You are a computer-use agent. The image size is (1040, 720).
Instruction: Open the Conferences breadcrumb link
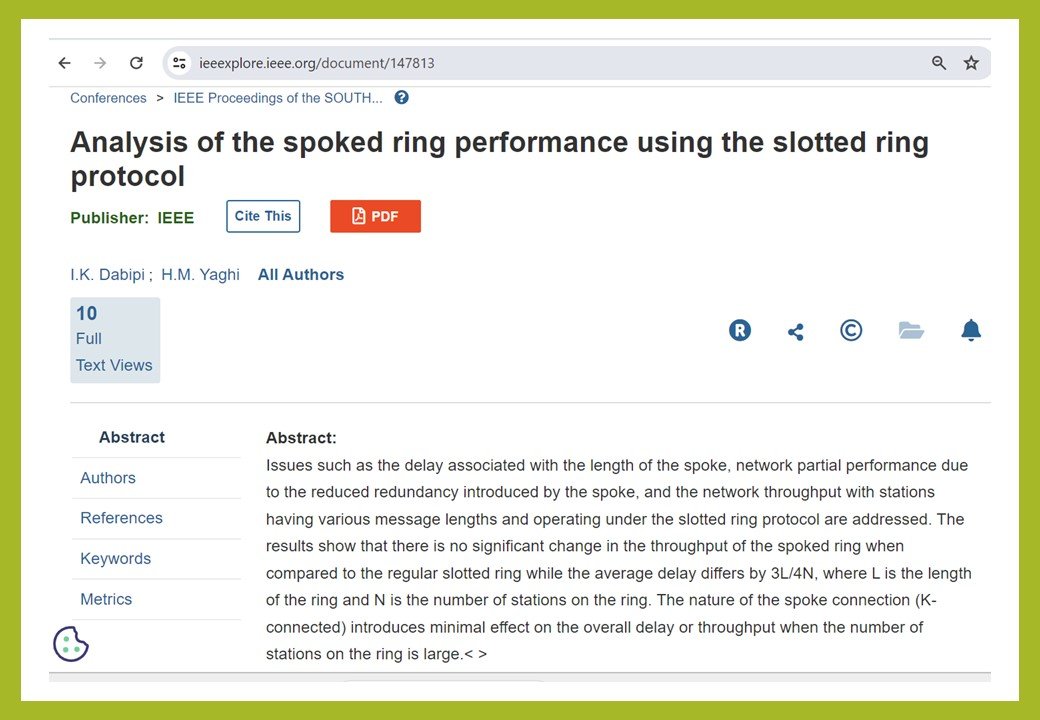(108, 98)
